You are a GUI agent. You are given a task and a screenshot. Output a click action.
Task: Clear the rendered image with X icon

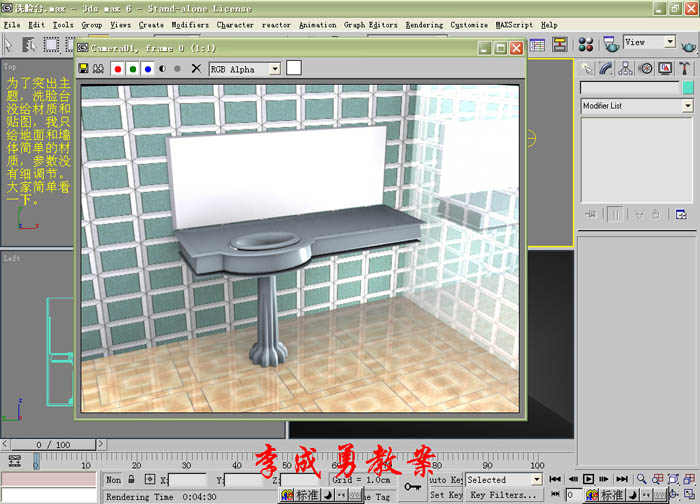coord(196,68)
